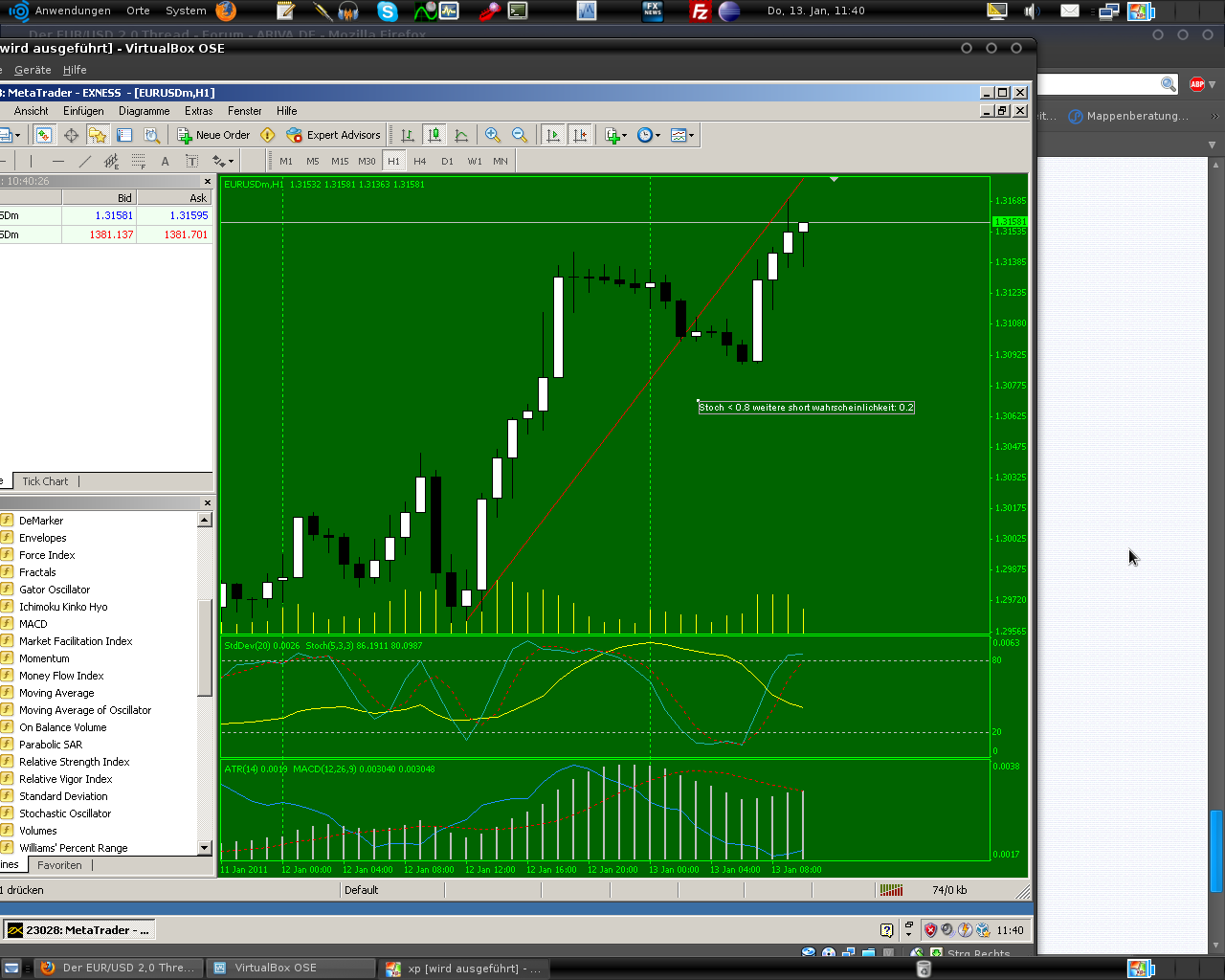Switch to candlestick chart via toolbar icon
This screenshot has height=980, width=1225.
[434, 135]
